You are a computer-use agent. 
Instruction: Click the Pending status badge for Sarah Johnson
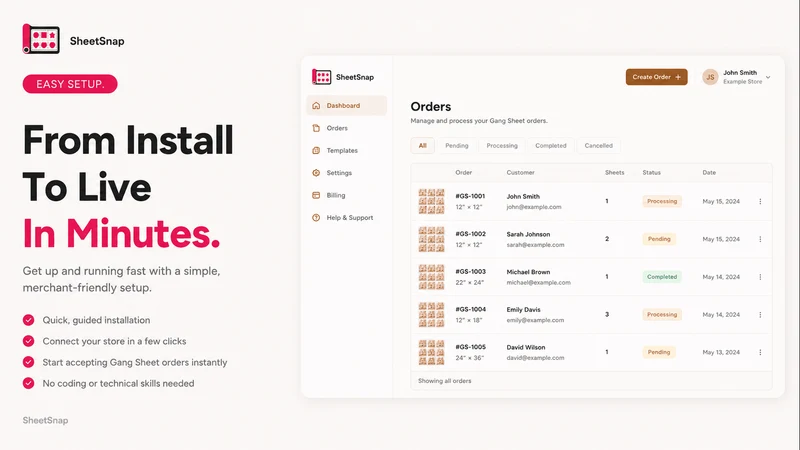pyautogui.click(x=659, y=239)
